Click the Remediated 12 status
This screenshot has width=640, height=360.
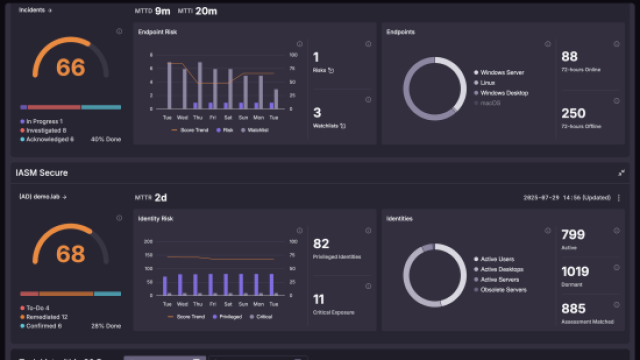tap(44, 317)
